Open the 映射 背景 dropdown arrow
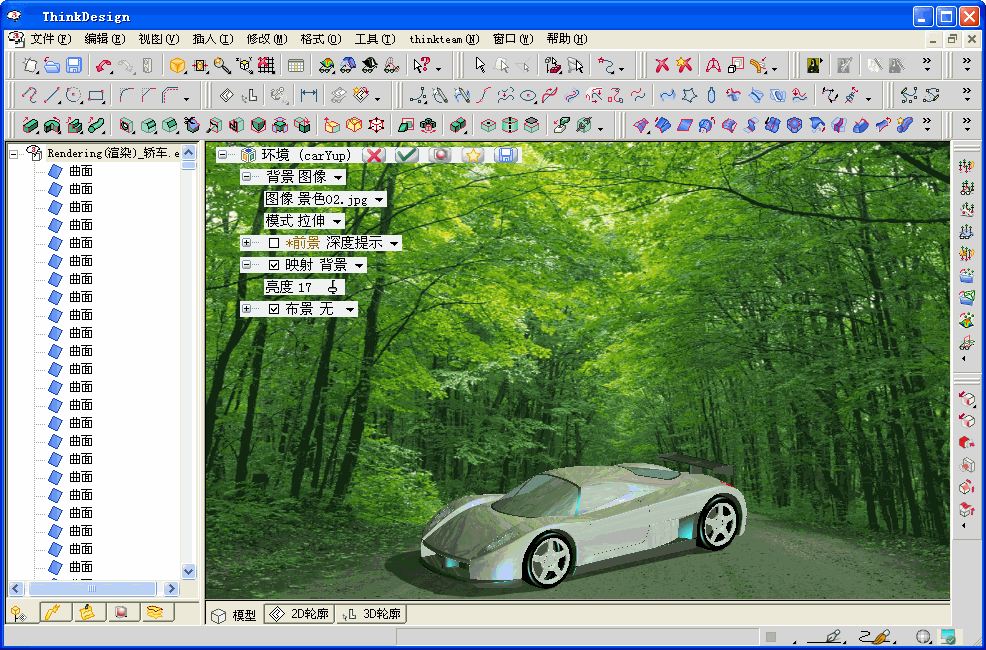The image size is (986, 650). click(358, 266)
